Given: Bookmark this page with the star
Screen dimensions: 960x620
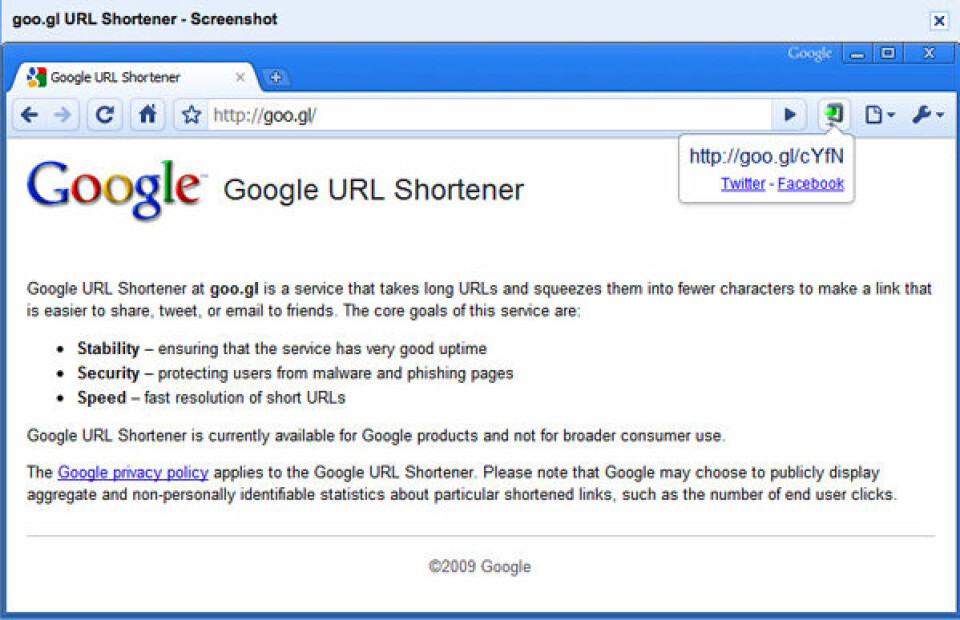Looking at the screenshot, I should [191, 114].
